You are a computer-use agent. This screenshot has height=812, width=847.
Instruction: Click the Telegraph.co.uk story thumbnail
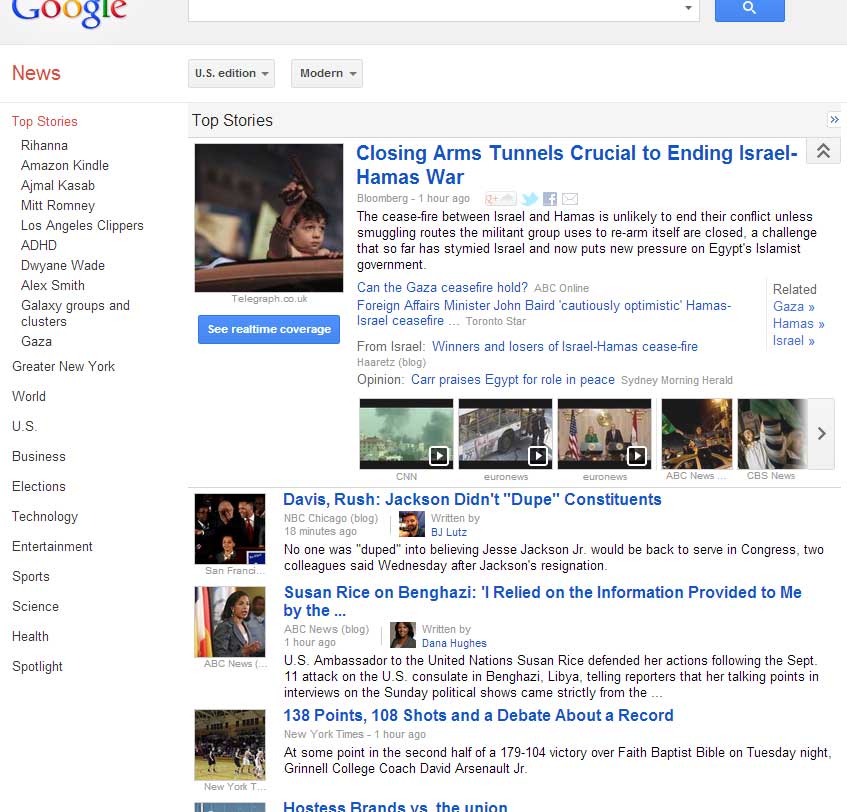268,218
